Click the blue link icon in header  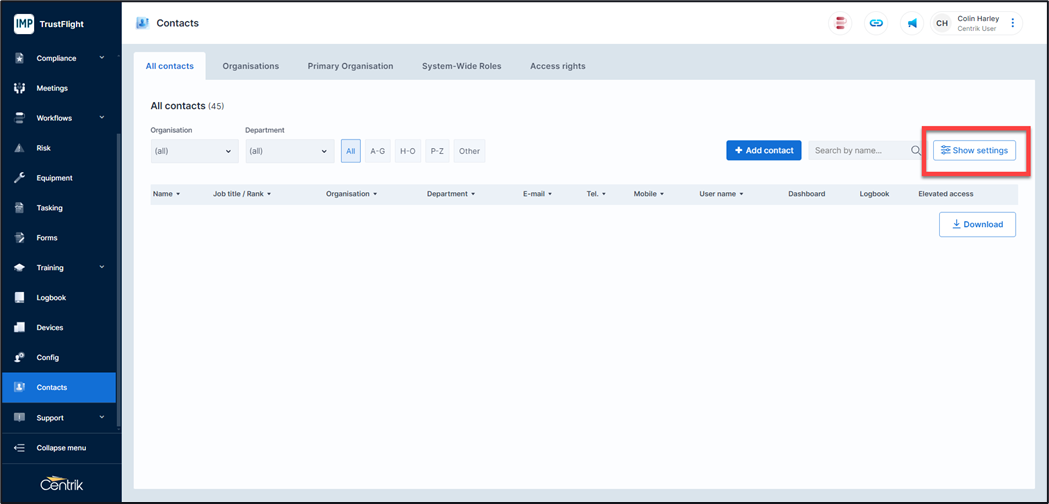pos(876,23)
